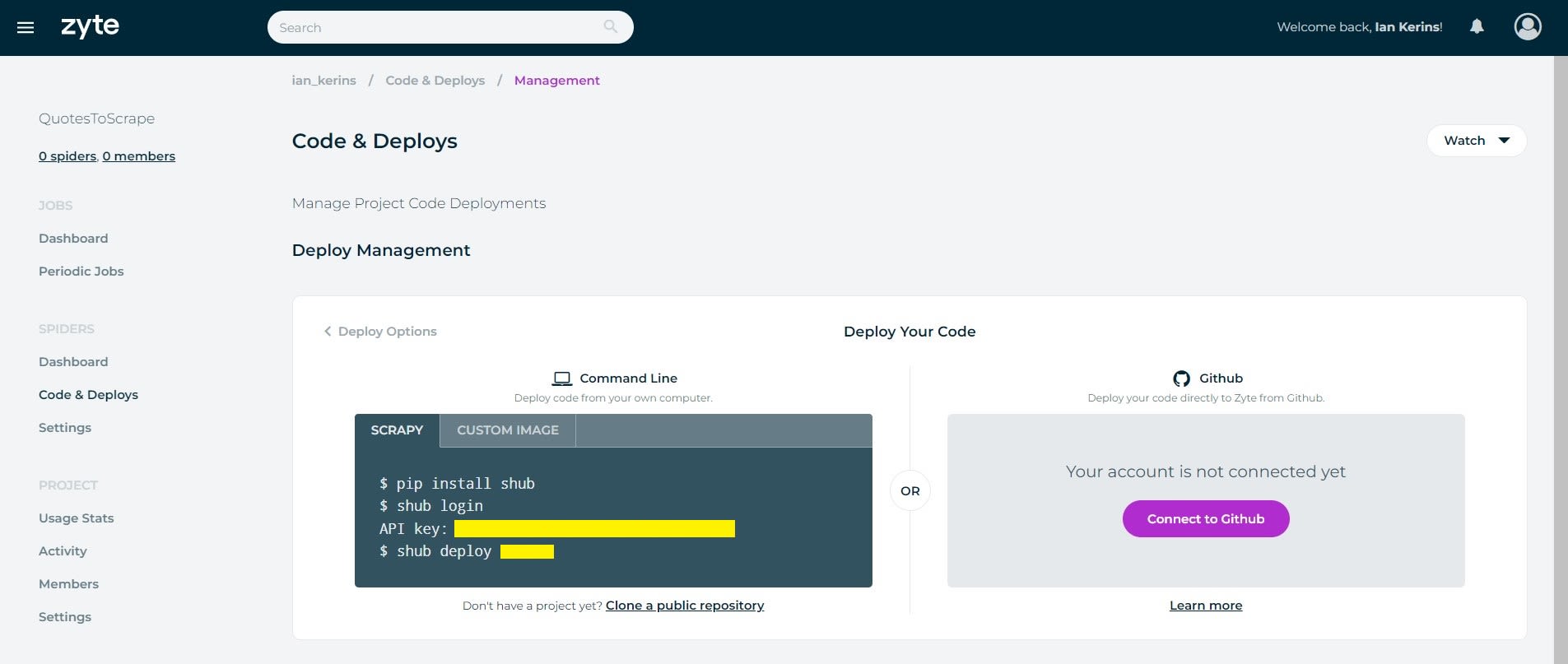Click the QuotesToScrape project name
This screenshot has height=664, width=1568.
(x=96, y=118)
